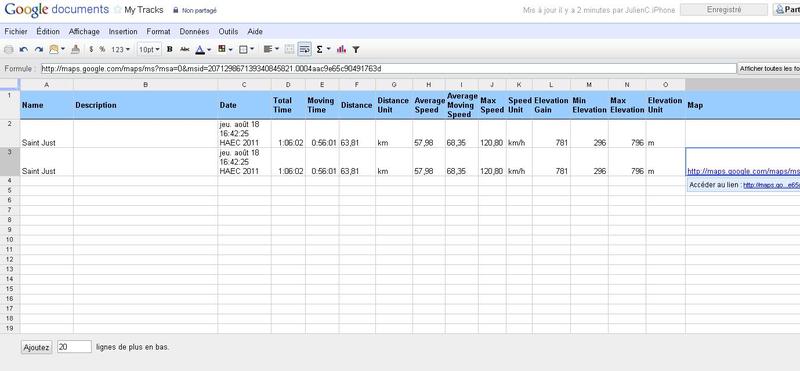Click the paint format brush icon
The height and width of the screenshot is (371, 800).
[x=76, y=50]
